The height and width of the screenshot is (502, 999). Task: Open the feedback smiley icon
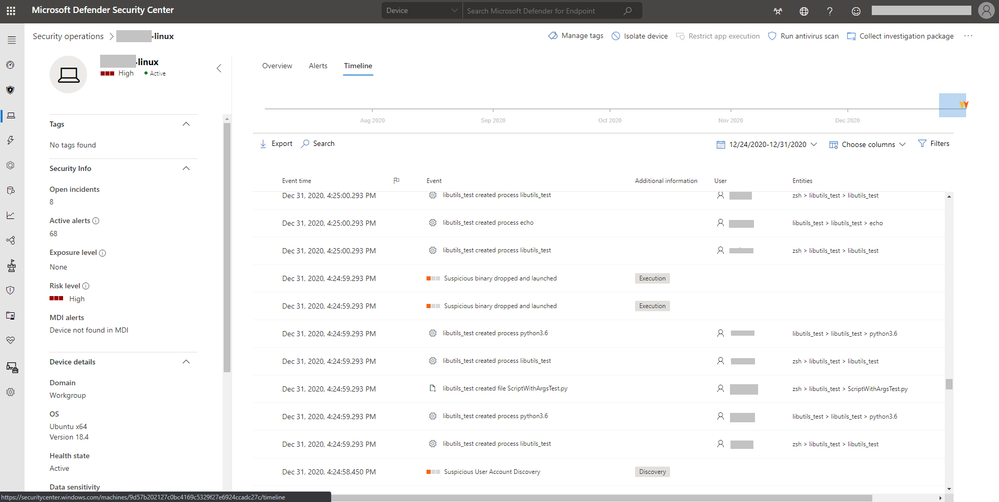[856, 11]
